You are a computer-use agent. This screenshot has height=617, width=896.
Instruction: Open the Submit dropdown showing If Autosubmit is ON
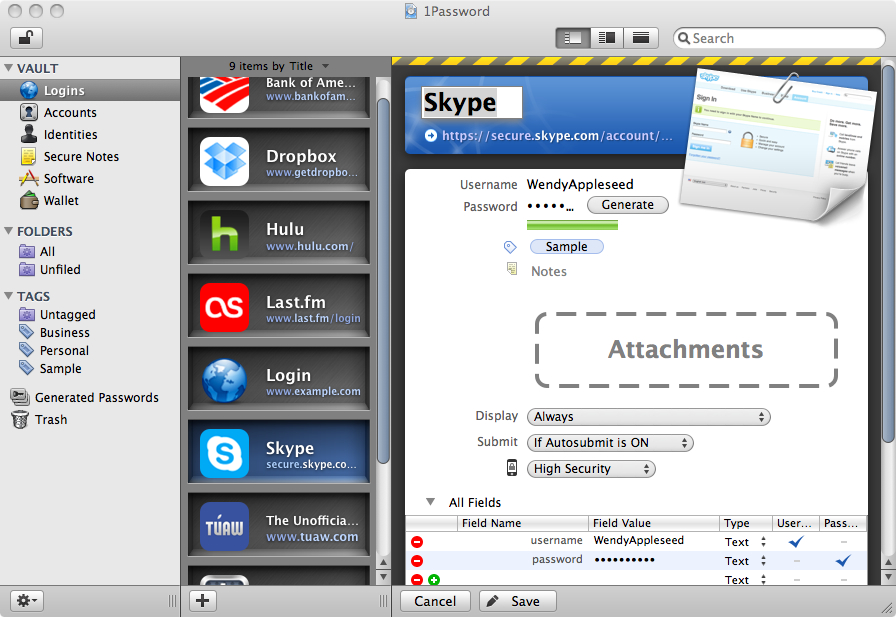pyautogui.click(x=610, y=442)
